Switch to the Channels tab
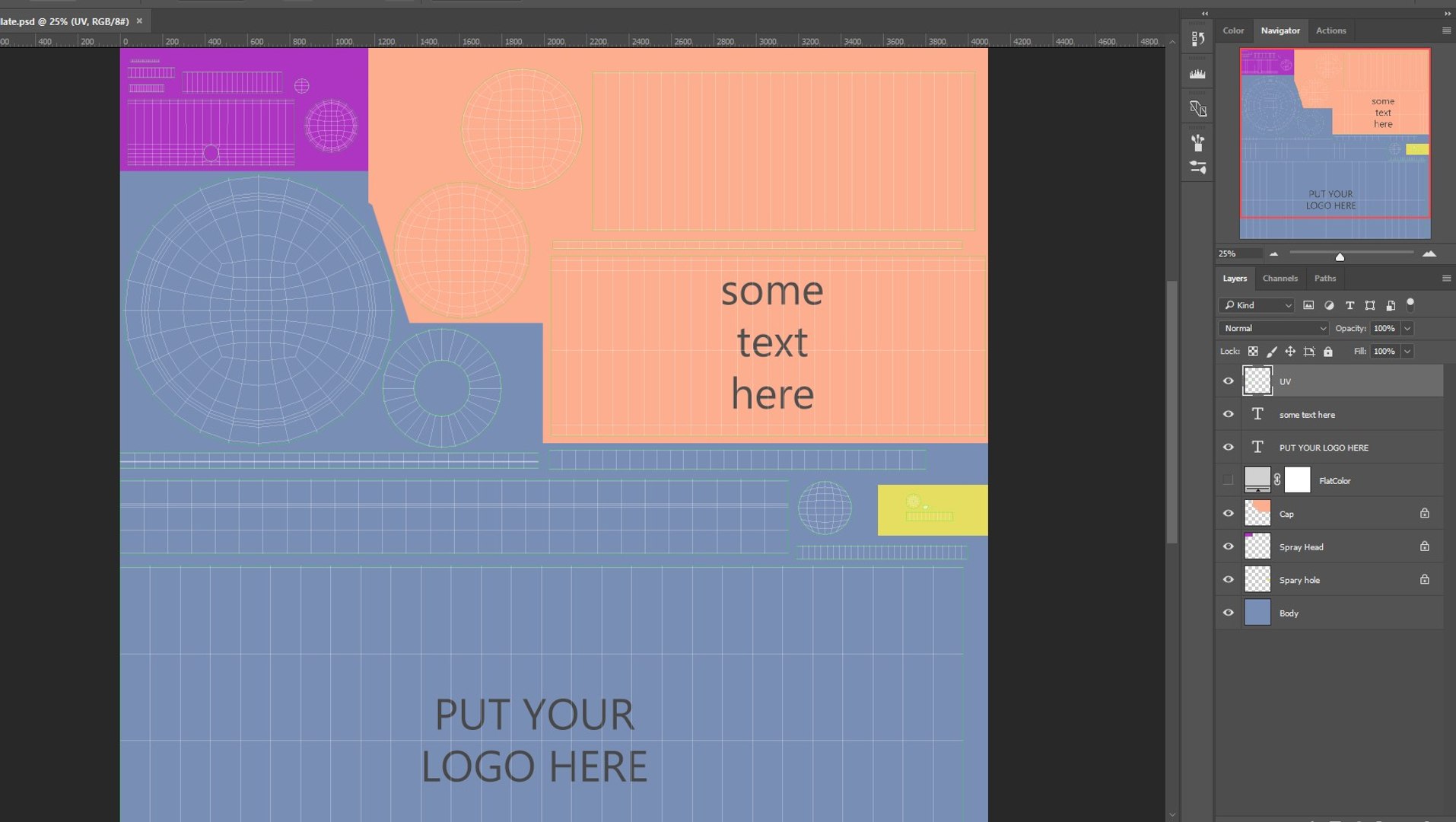1456x822 pixels. point(1280,279)
